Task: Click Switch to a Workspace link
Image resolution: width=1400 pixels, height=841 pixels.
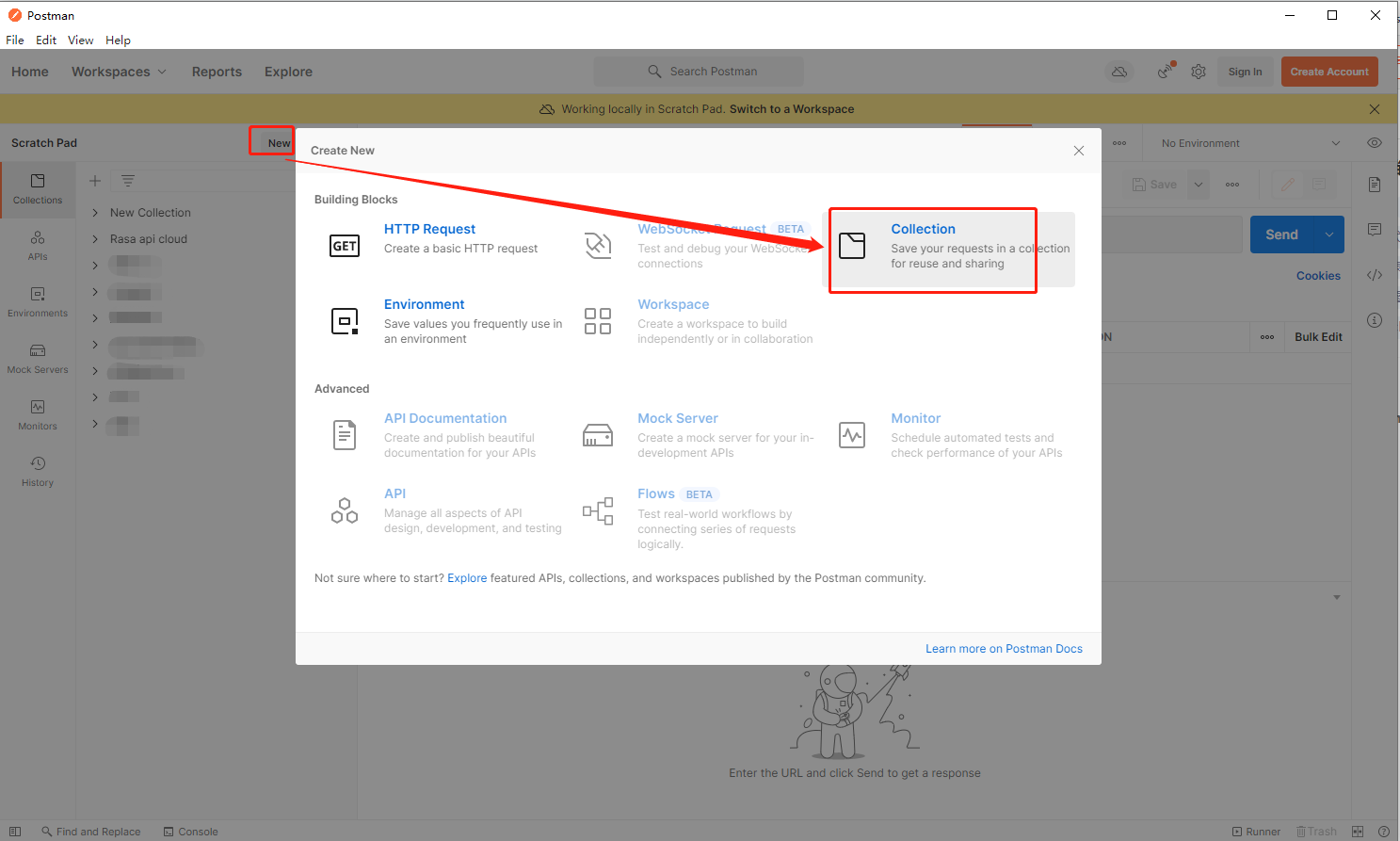Action: pyautogui.click(x=792, y=109)
